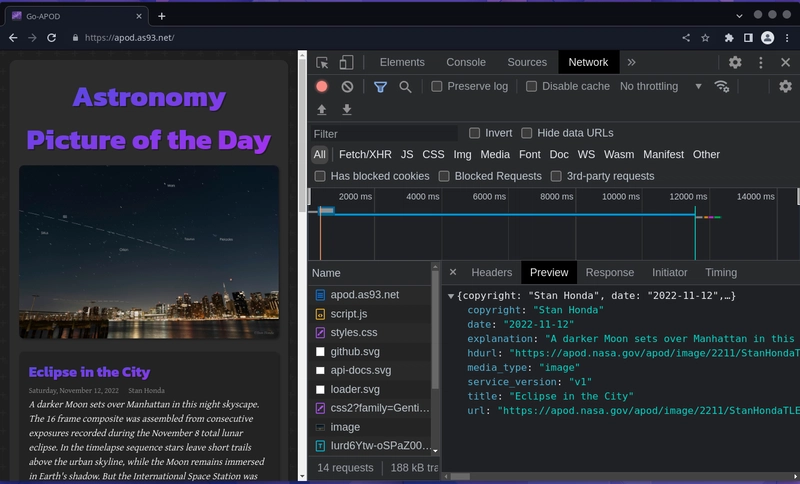The width and height of the screenshot is (800, 484).
Task: Close the DevTools panel
Action: click(786, 62)
